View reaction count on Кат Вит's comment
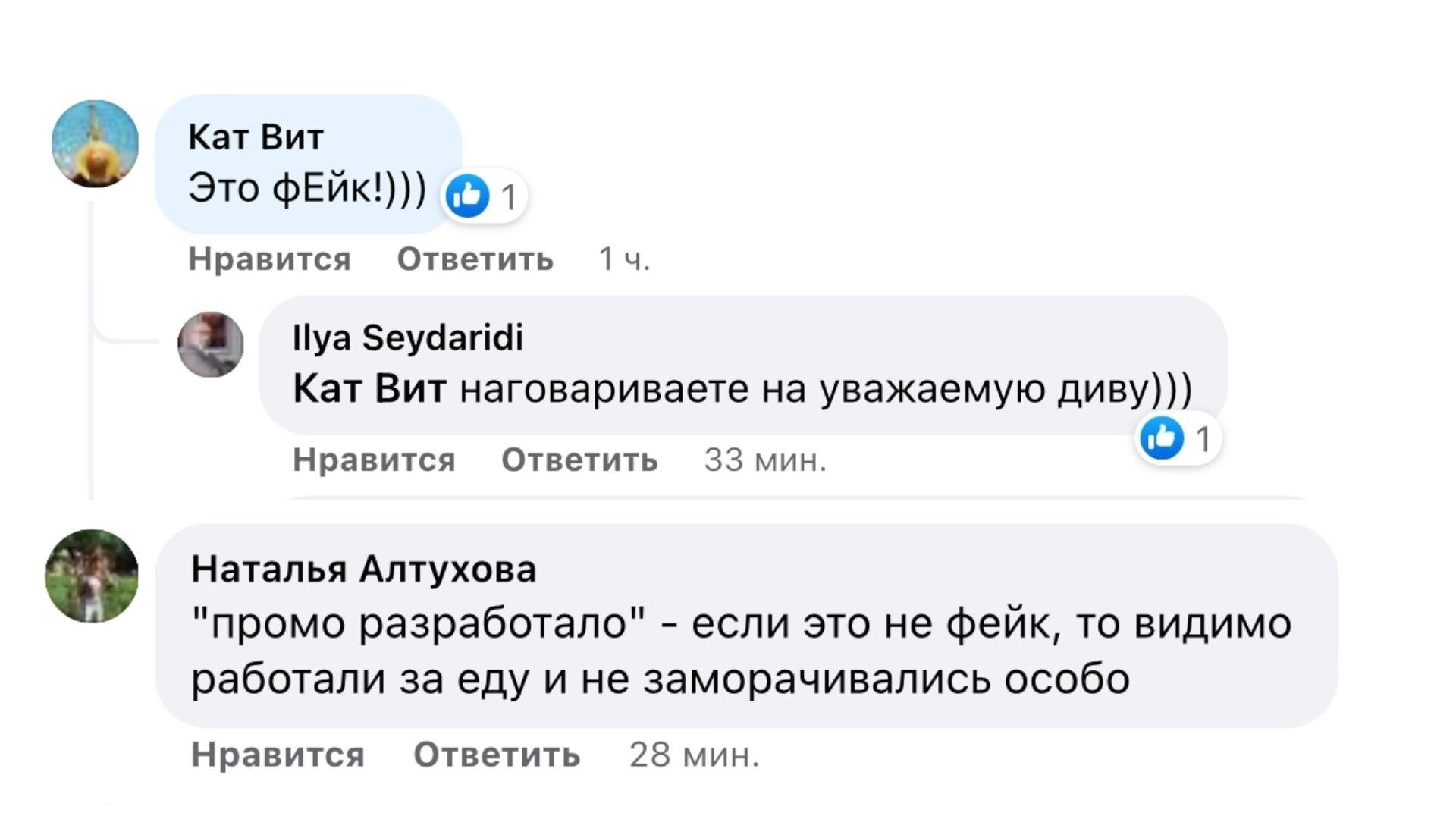 tap(509, 197)
